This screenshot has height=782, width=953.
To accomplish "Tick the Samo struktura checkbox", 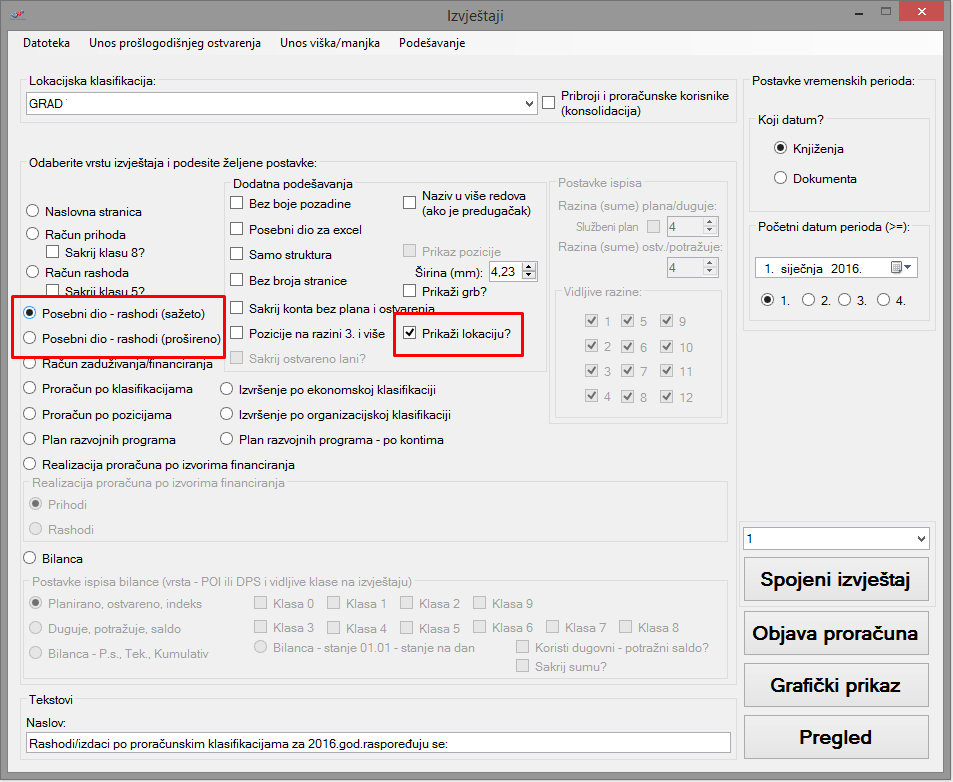I will tap(237, 255).
